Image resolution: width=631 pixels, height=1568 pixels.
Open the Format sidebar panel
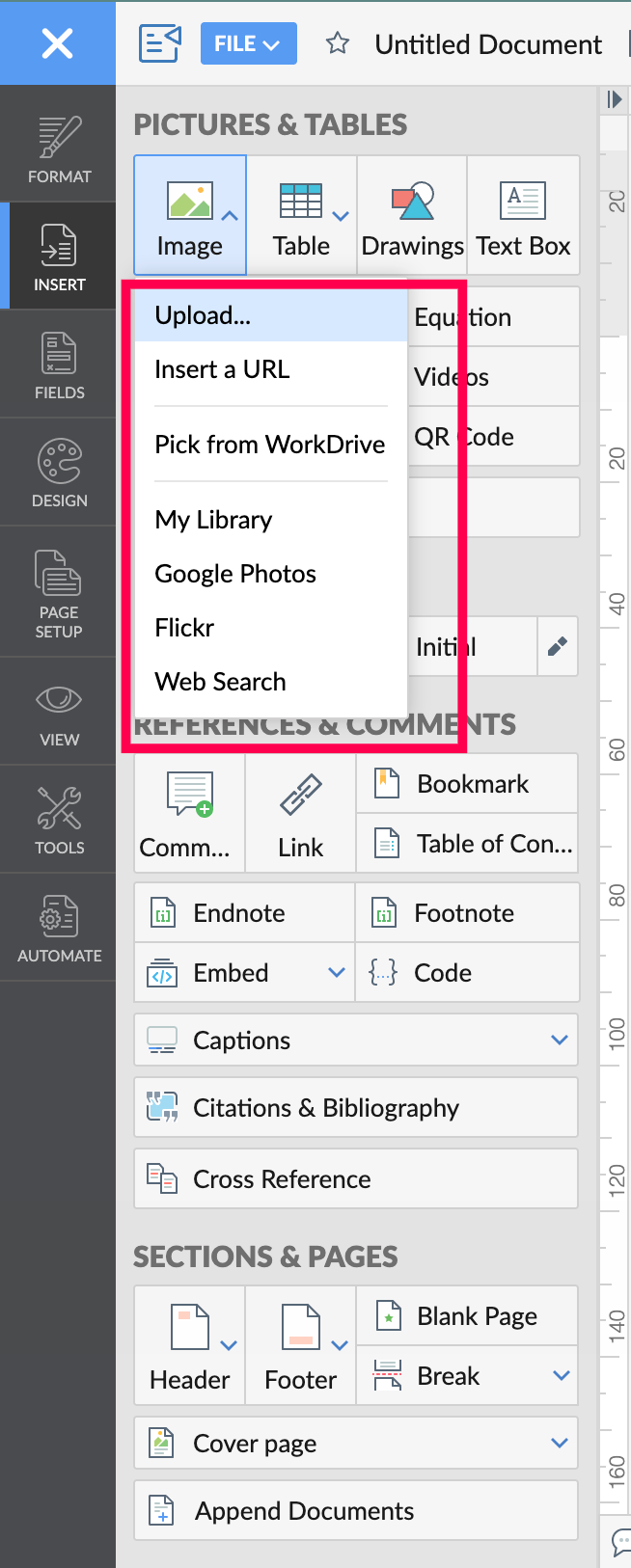59,149
